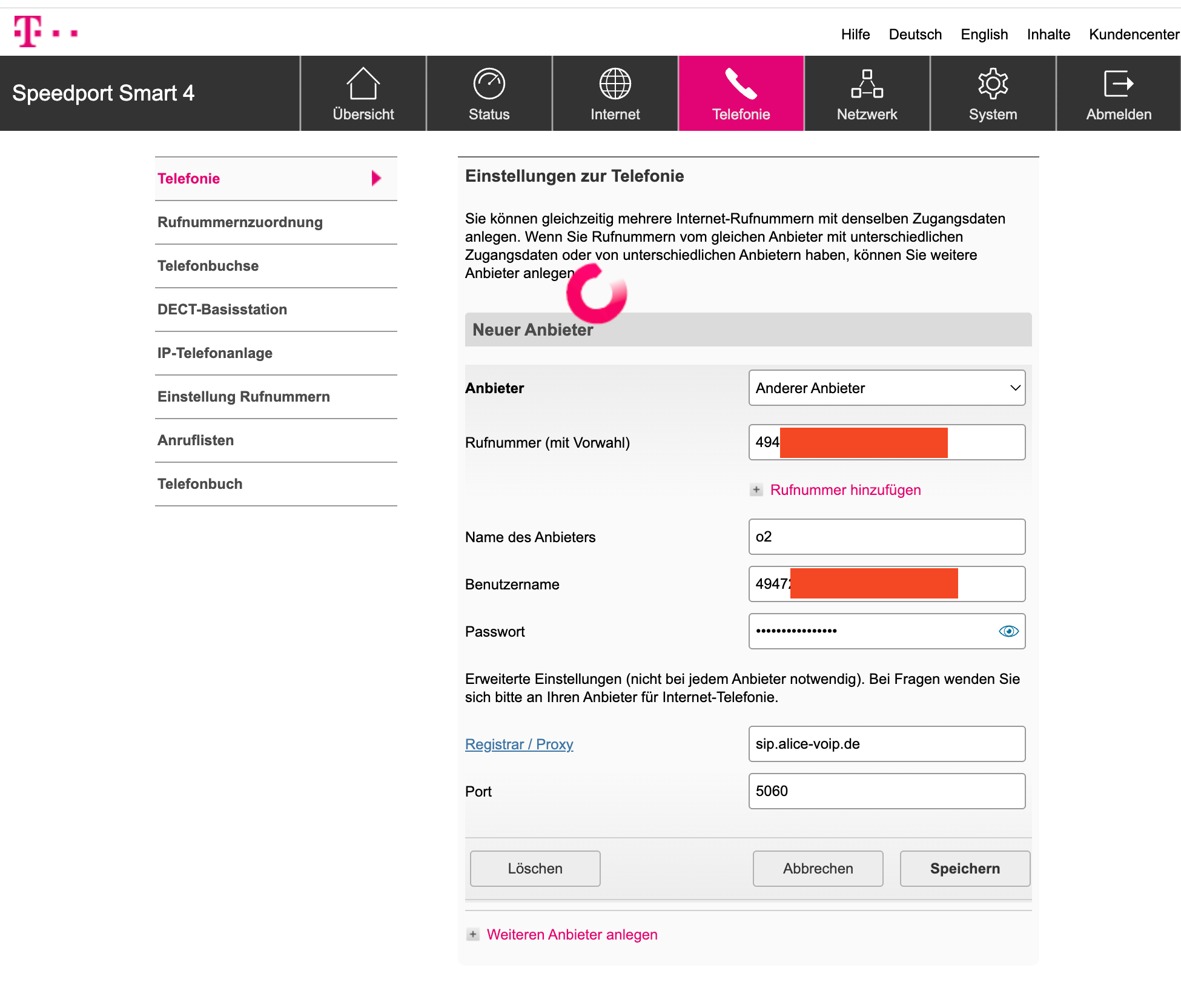Open IP-Telefonanlage in the sidebar
This screenshot has height=1008, width=1181.
(x=276, y=353)
